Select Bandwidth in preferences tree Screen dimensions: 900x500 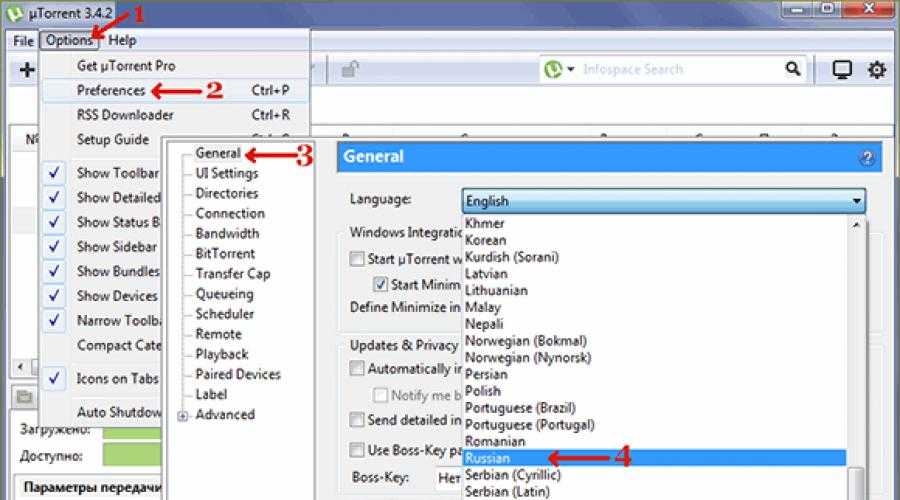(x=227, y=234)
